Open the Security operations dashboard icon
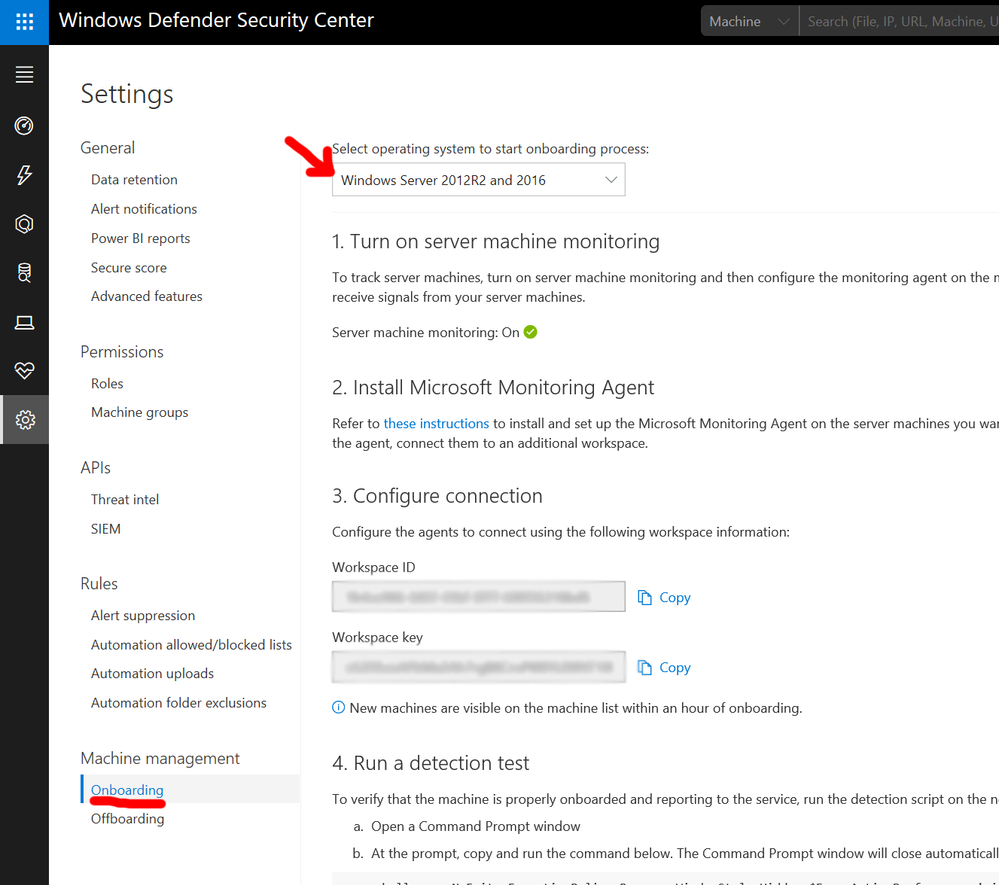Screen dimensions: 999x885 point(24,126)
